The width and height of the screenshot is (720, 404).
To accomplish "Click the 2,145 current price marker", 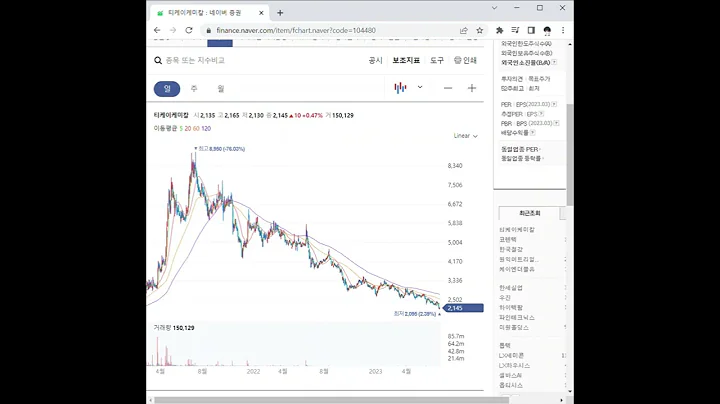I will tap(465, 308).
